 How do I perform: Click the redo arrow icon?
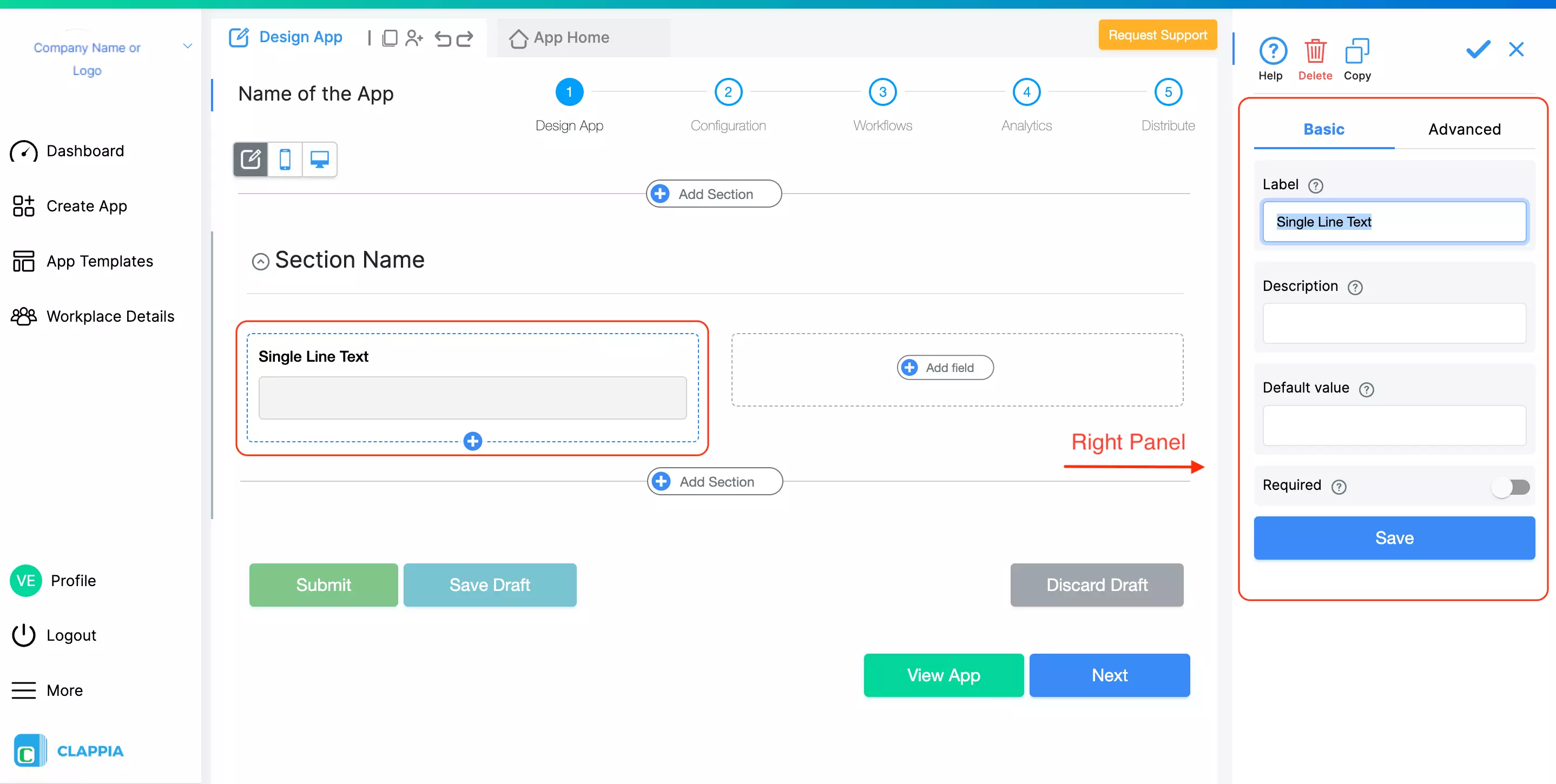[465, 38]
